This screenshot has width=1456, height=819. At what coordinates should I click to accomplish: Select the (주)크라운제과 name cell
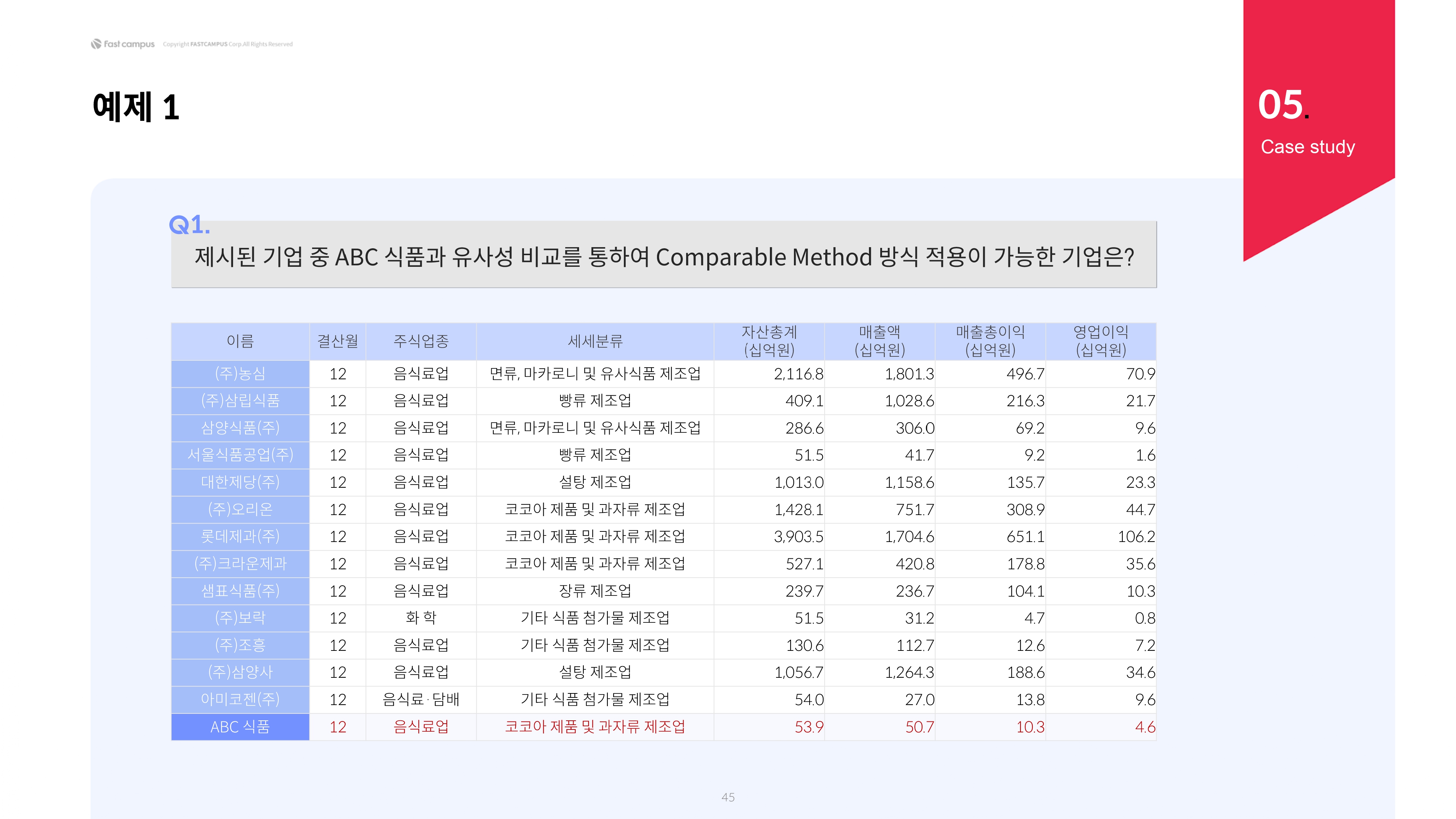[x=240, y=564]
